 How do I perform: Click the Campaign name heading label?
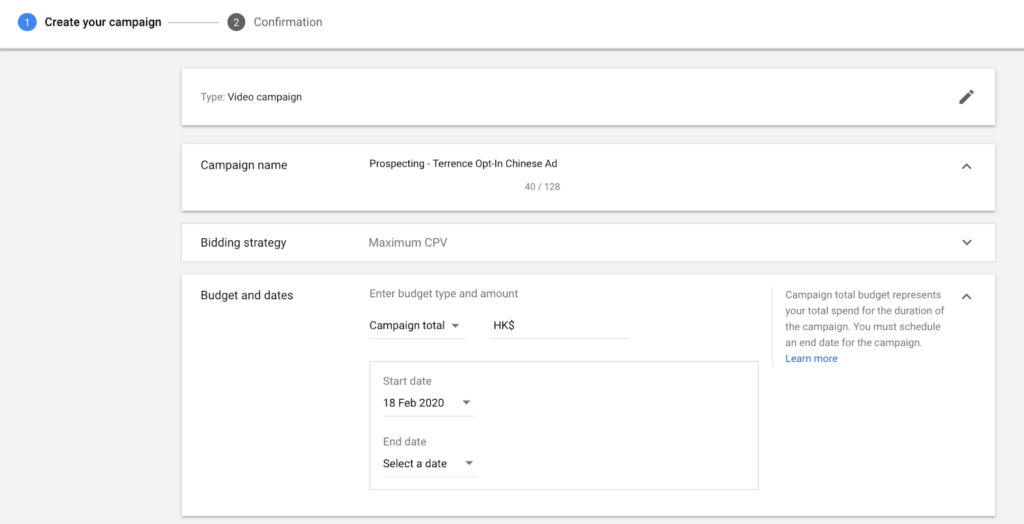click(244, 165)
